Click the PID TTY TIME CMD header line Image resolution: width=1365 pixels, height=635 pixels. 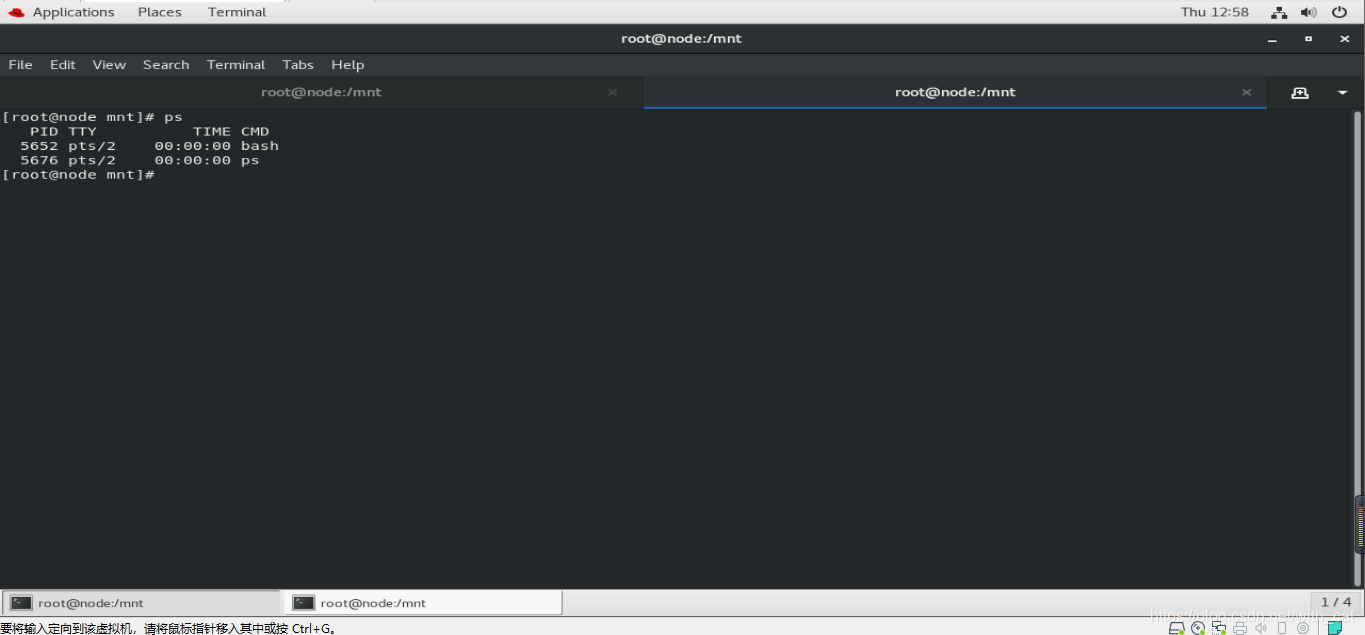coord(149,131)
